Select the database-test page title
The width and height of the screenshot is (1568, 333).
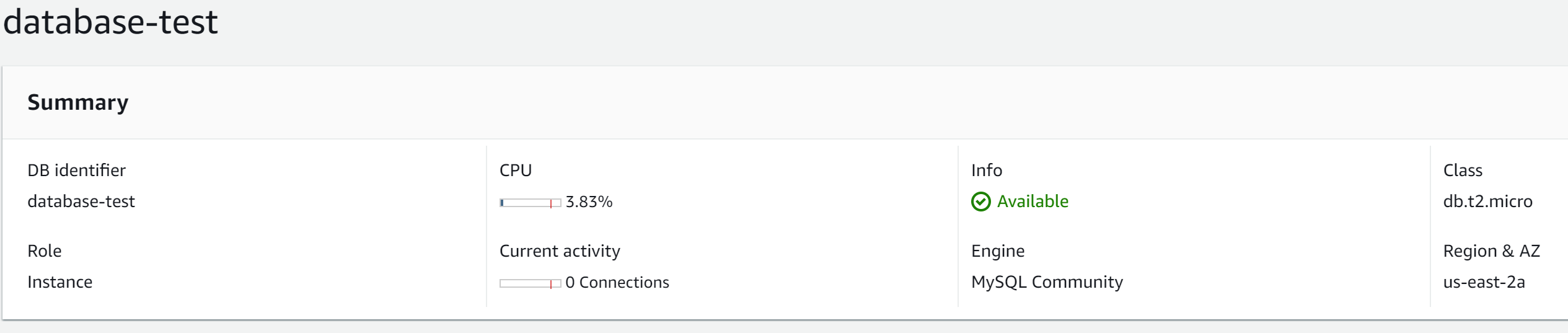(110, 22)
